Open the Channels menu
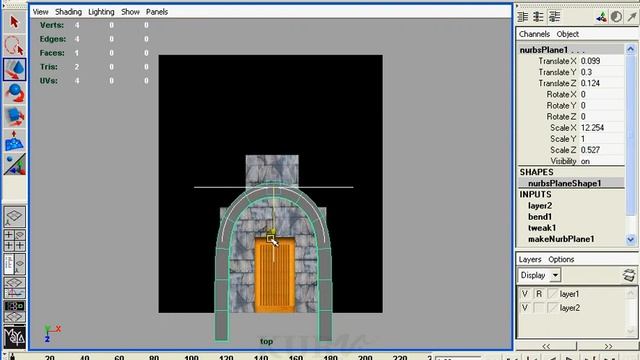640x360 pixels. [534, 34]
